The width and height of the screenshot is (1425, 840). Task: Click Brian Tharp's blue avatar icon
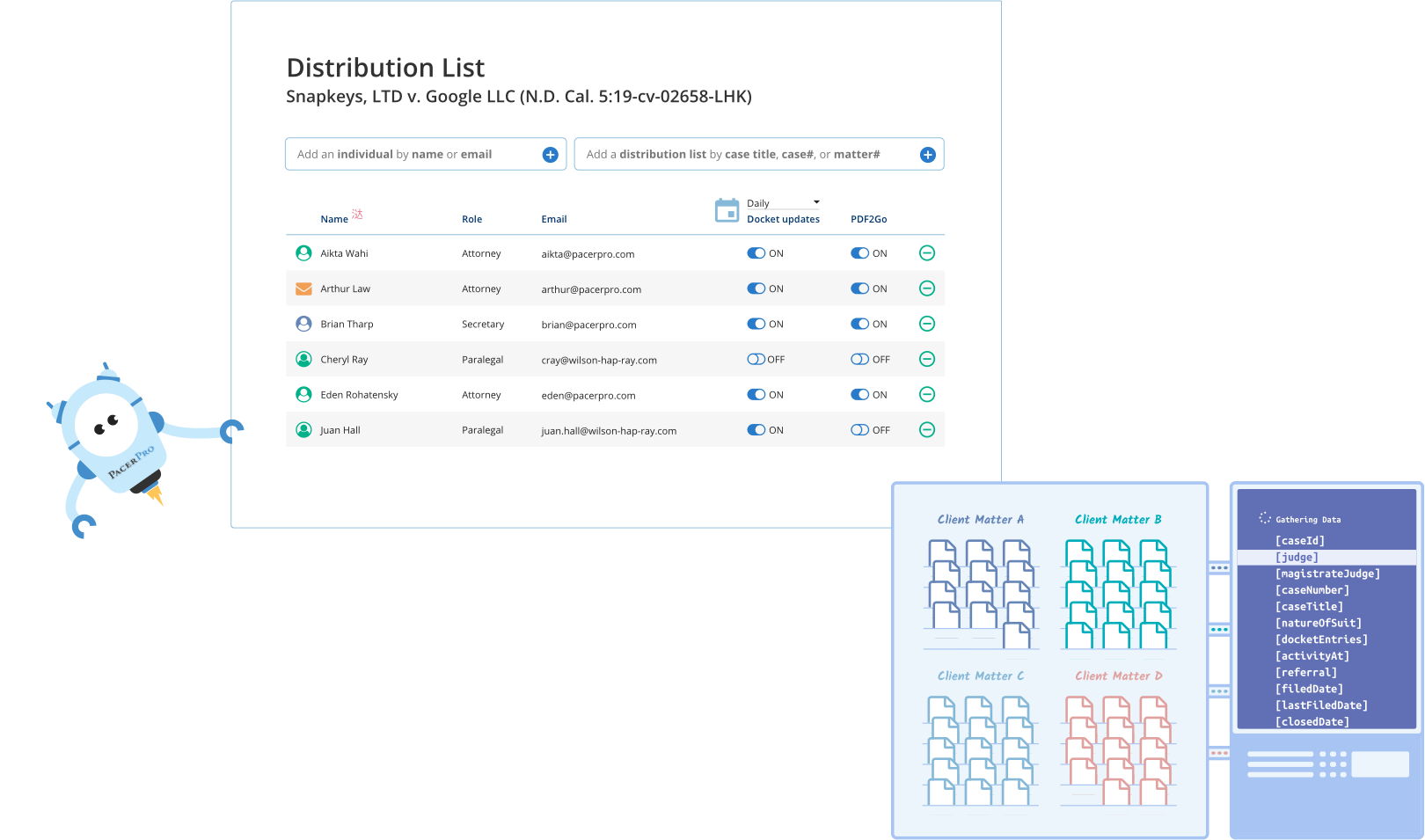(x=303, y=324)
